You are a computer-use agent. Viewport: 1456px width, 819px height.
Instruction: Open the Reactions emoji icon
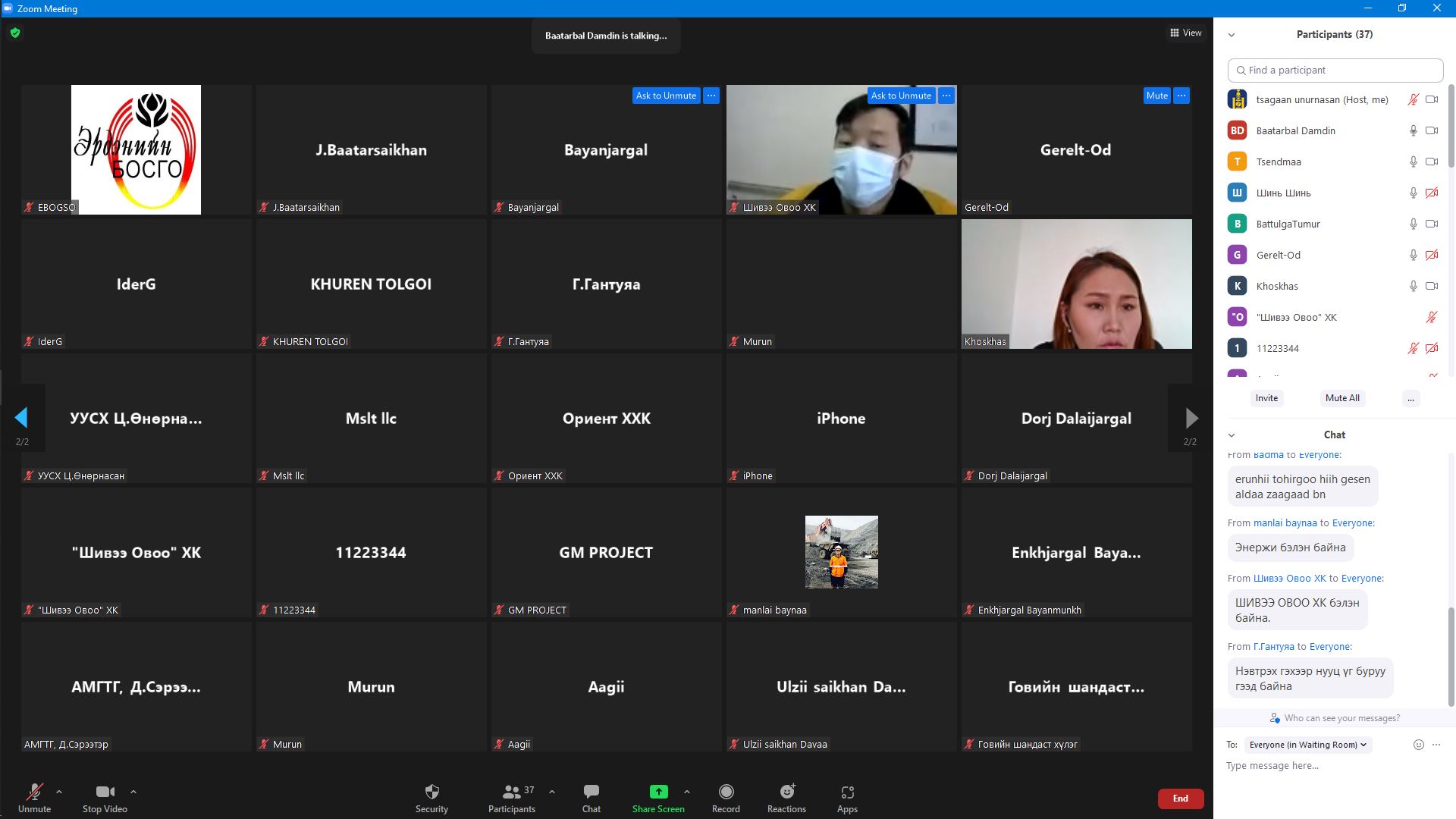(x=786, y=792)
